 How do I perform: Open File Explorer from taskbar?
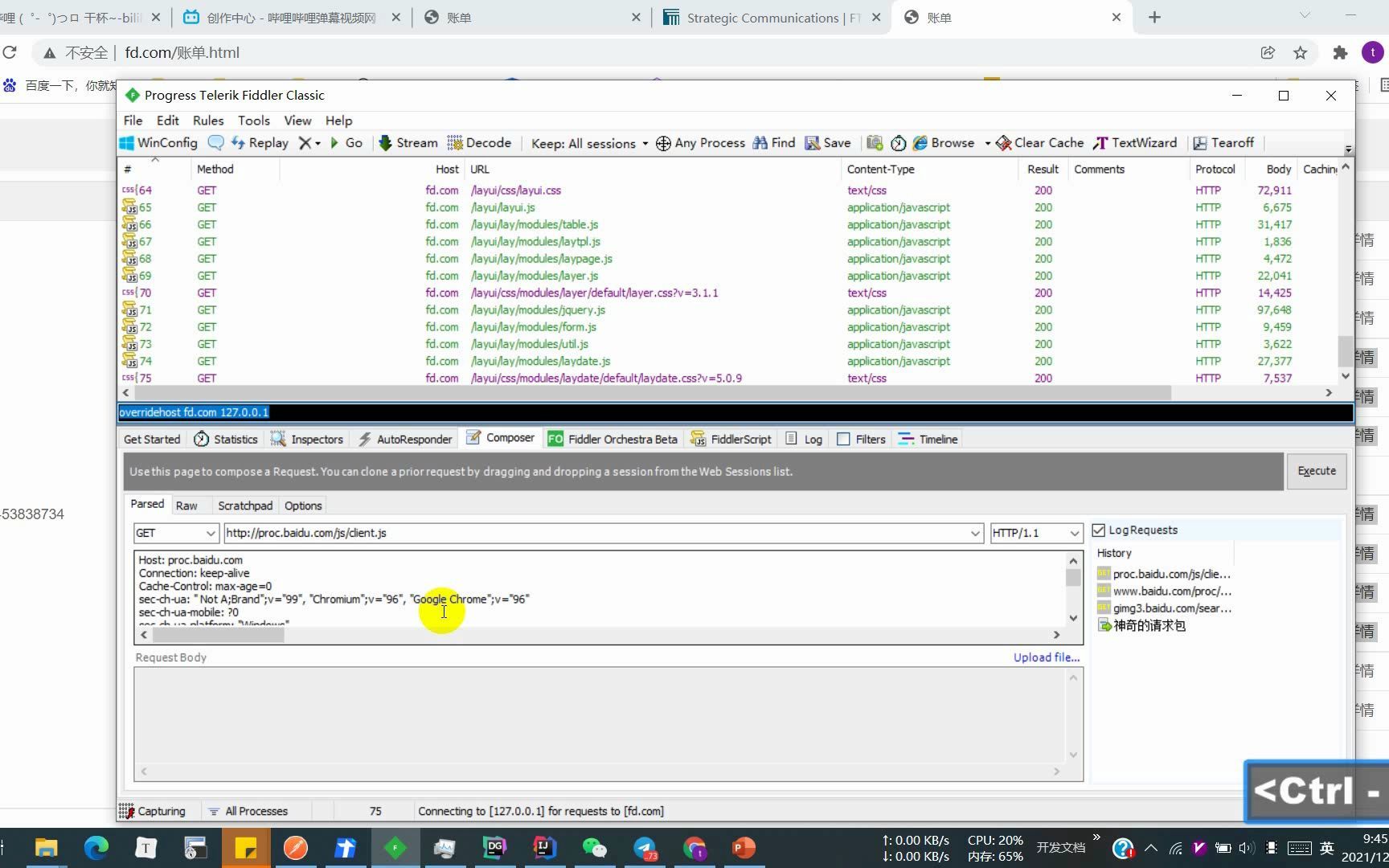(47, 848)
